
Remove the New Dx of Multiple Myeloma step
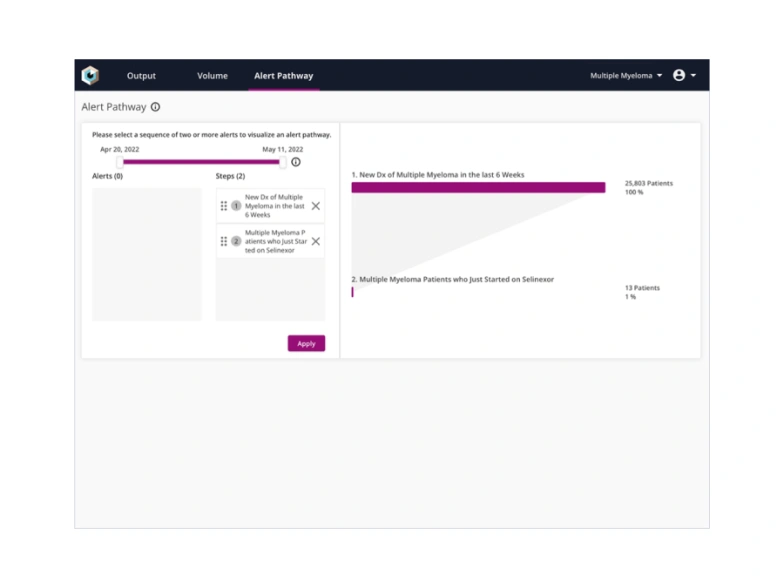tap(316, 206)
